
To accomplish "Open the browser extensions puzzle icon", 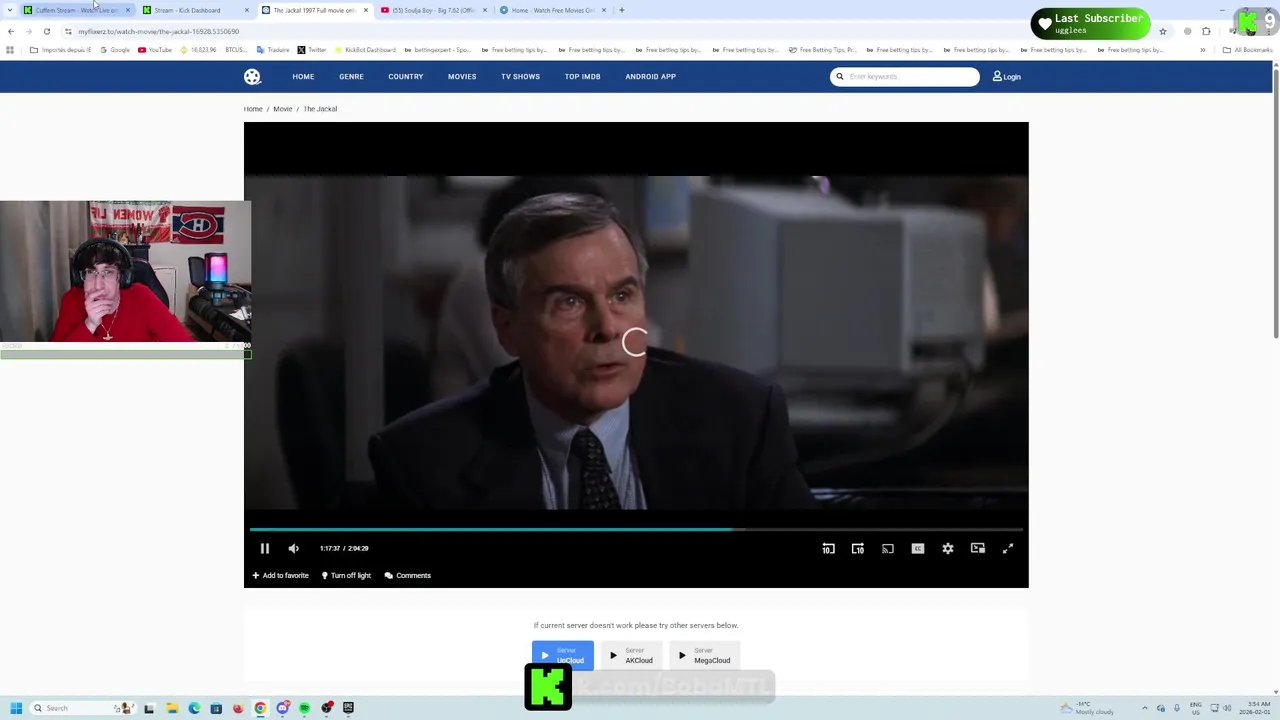I will pos(1206,31).
